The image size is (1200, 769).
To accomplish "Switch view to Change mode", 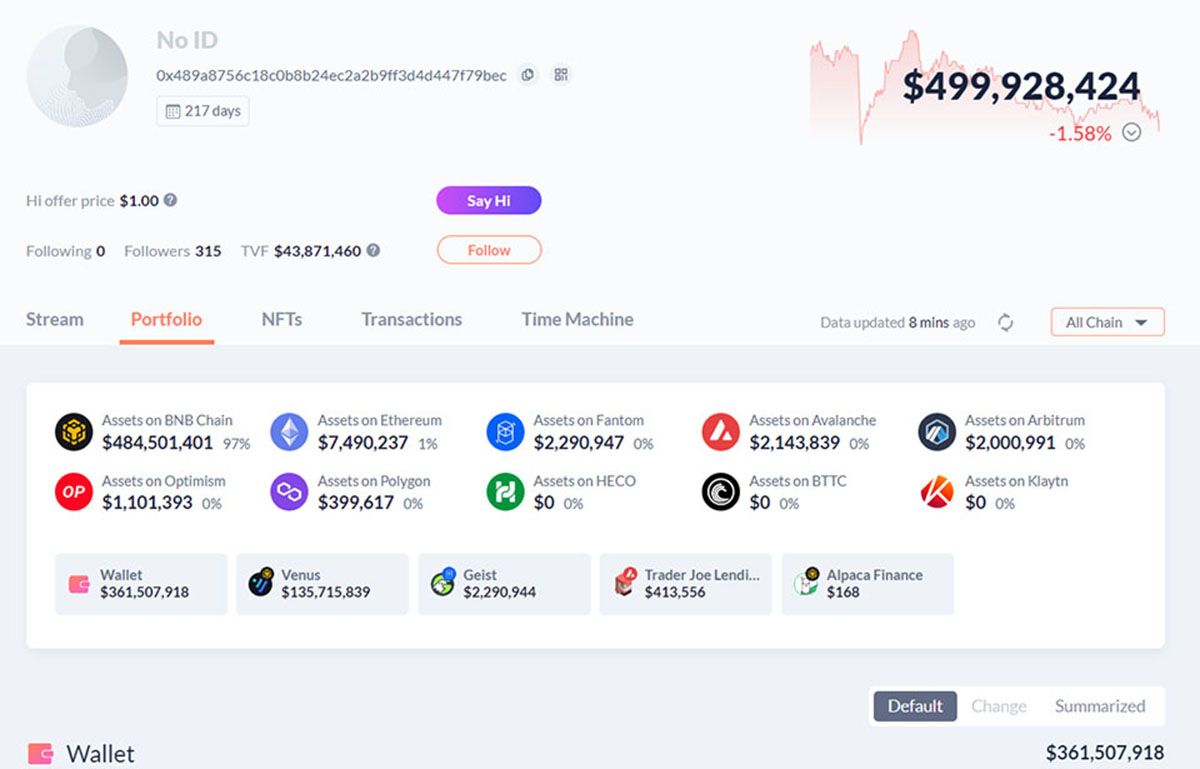I will pos(999,706).
